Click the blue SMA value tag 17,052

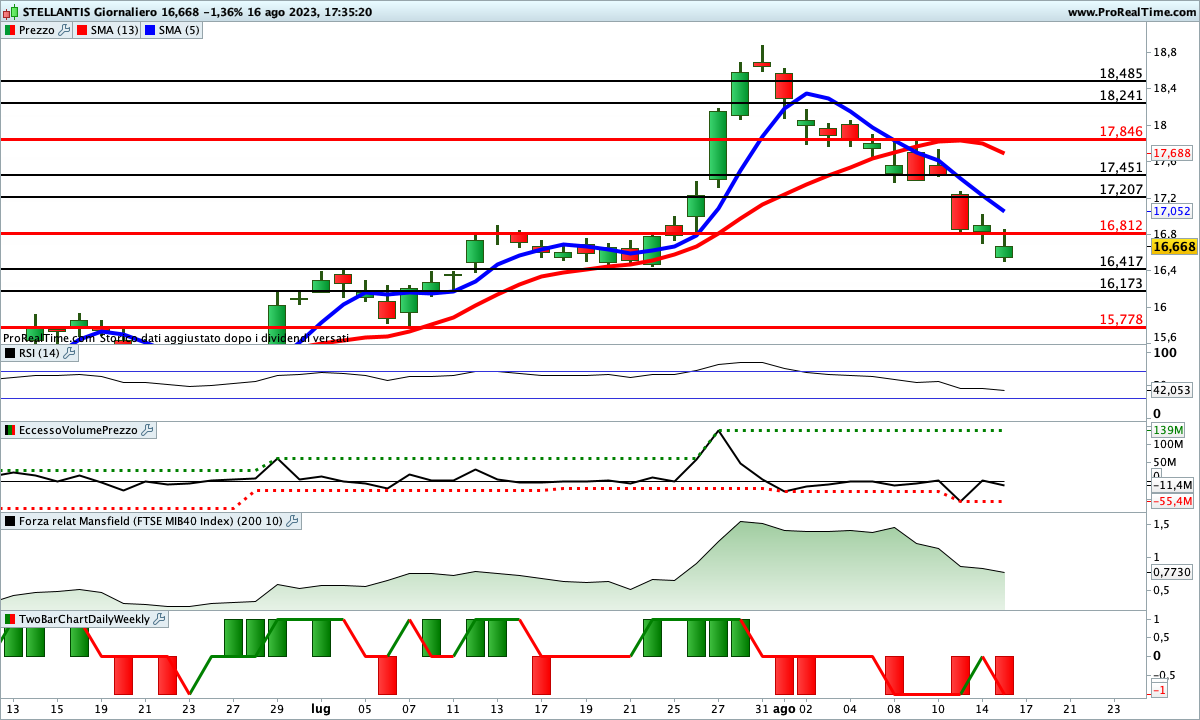click(1170, 212)
